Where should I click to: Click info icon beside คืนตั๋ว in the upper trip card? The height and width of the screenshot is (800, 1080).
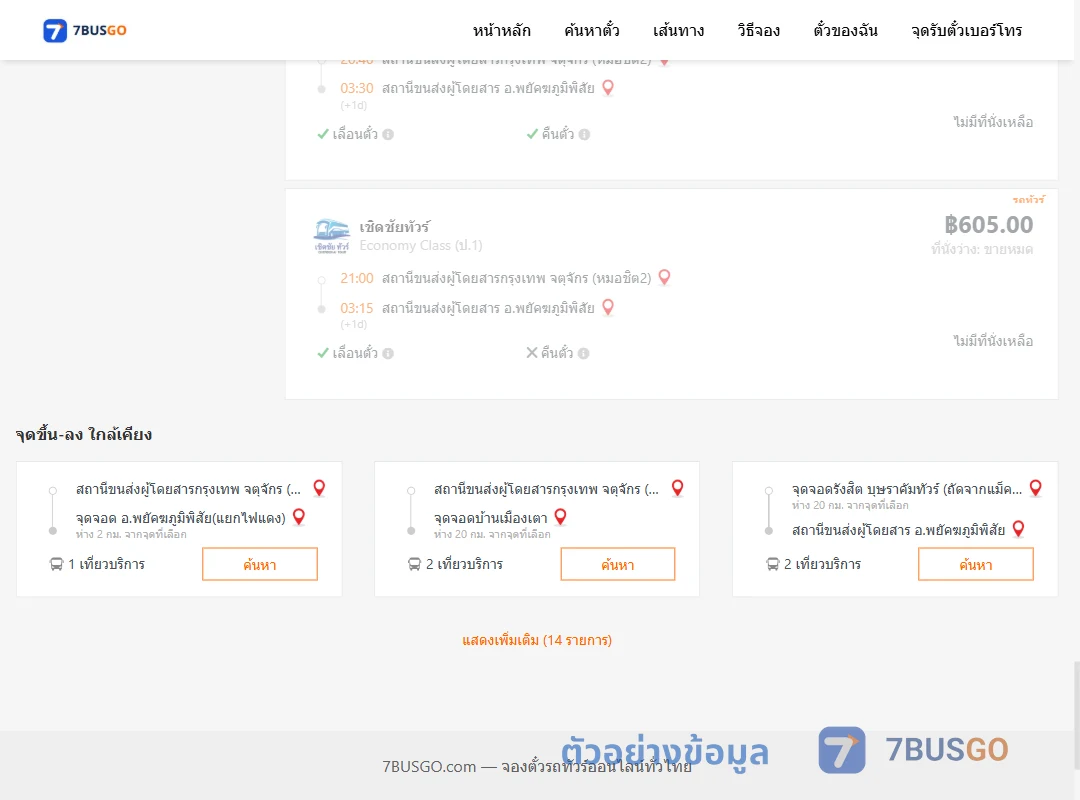[584, 134]
